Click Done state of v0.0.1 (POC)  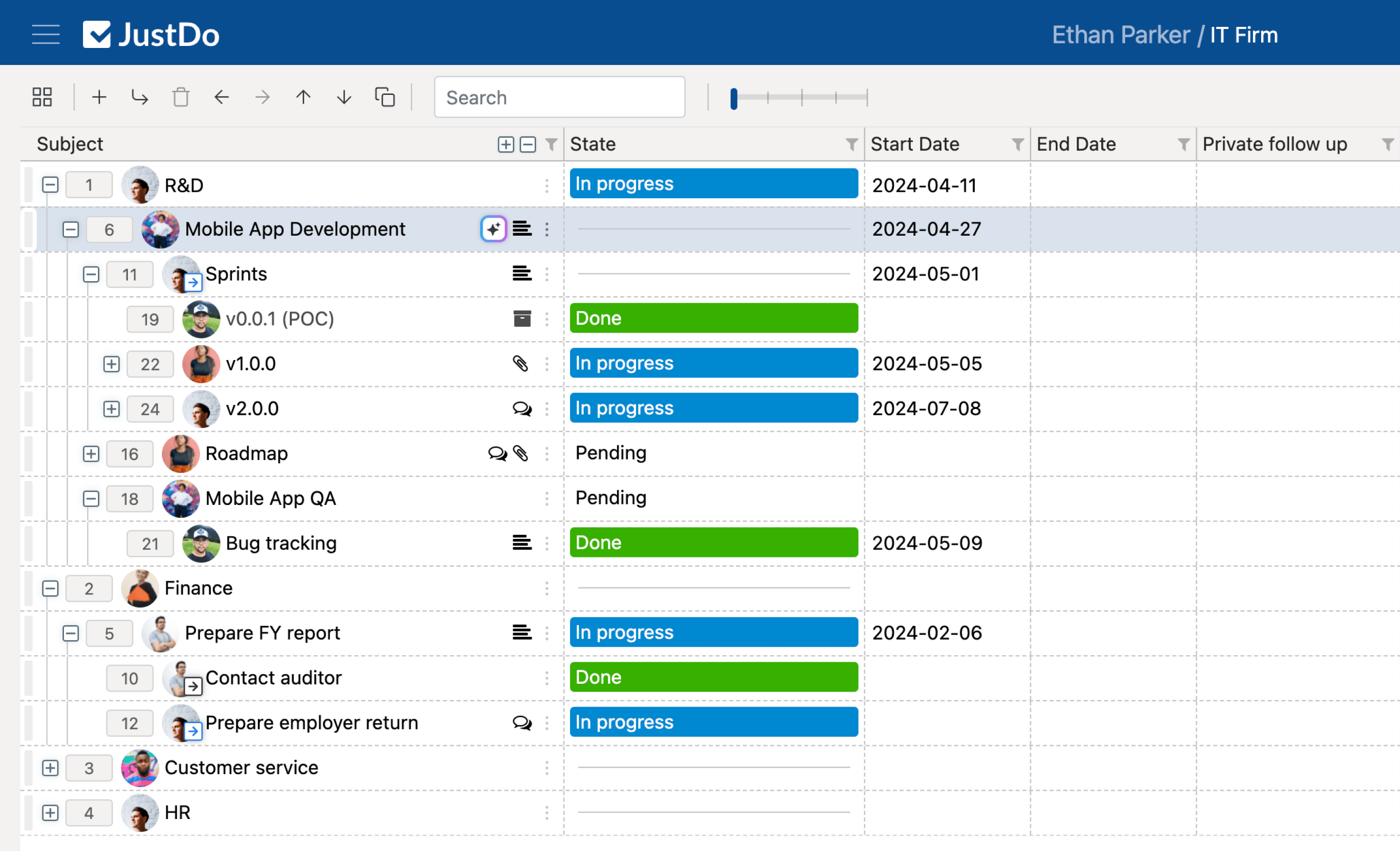click(x=713, y=318)
